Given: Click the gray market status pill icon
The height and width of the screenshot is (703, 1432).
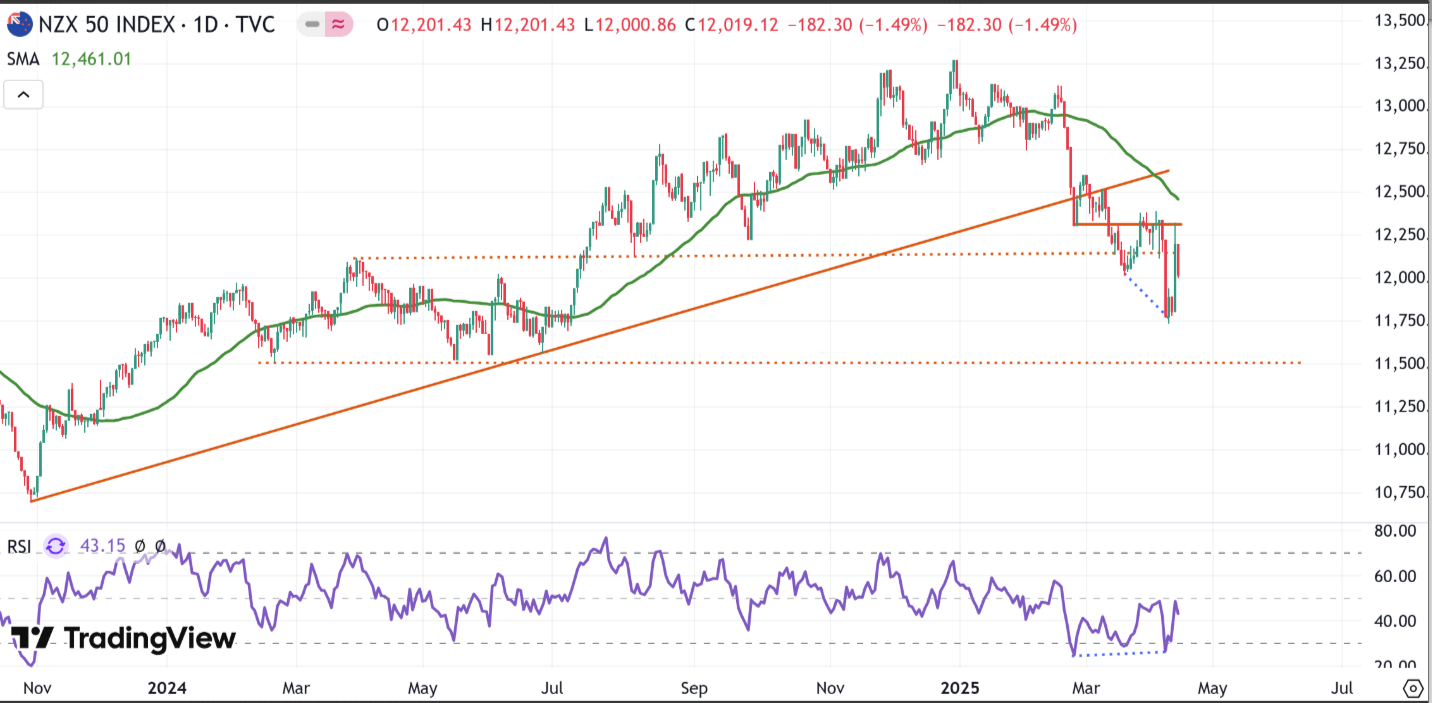Looking at the screenshot, I should (x=313, y=25).
